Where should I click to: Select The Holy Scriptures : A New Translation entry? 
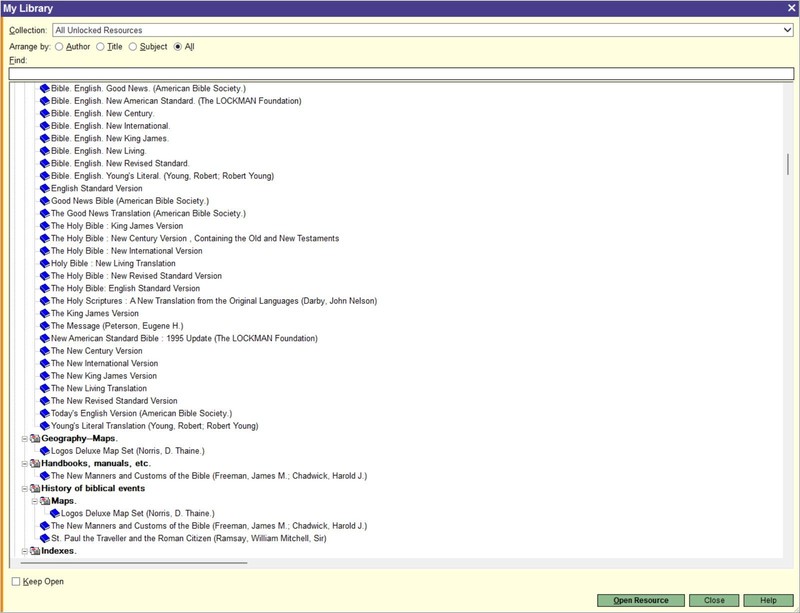tap(214, 301)
